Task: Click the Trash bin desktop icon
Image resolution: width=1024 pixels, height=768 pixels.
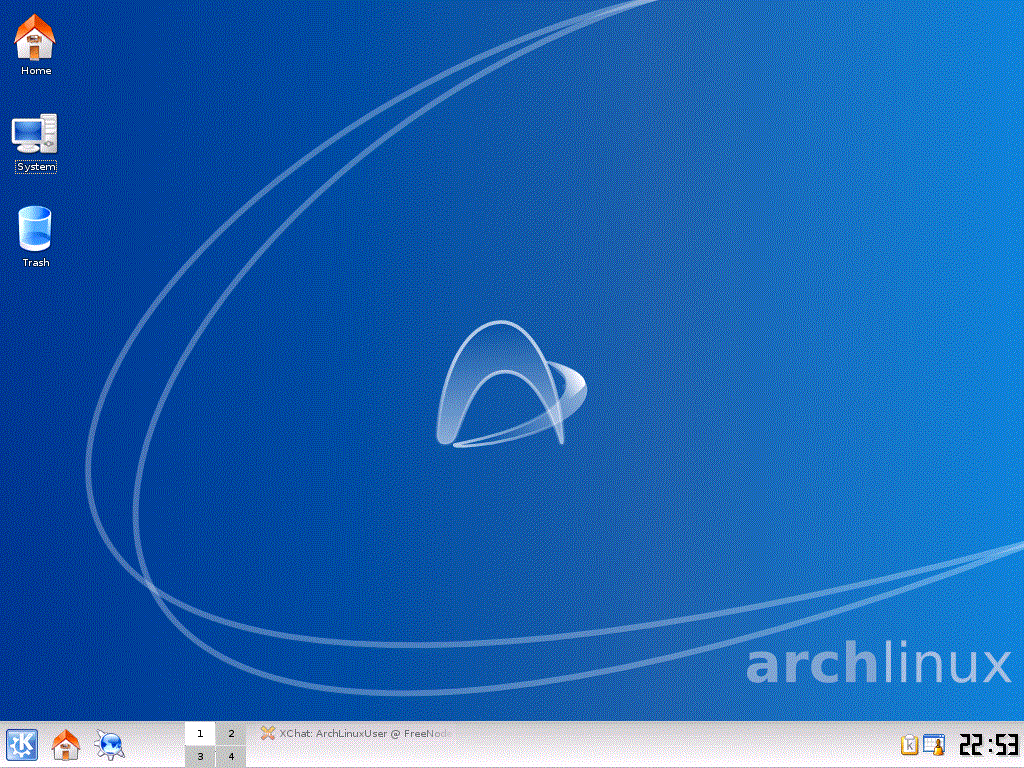Action: point(35,229)
